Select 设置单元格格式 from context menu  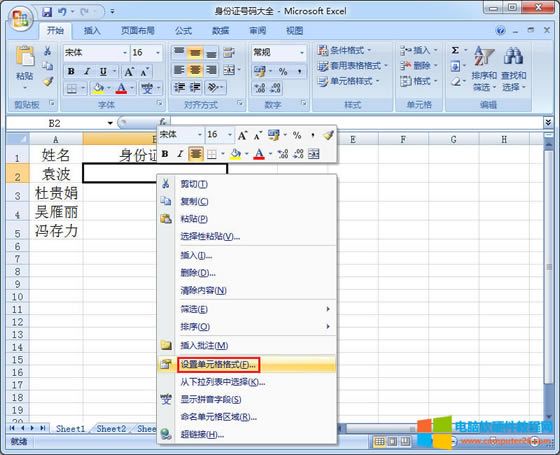tap(218, 365)
